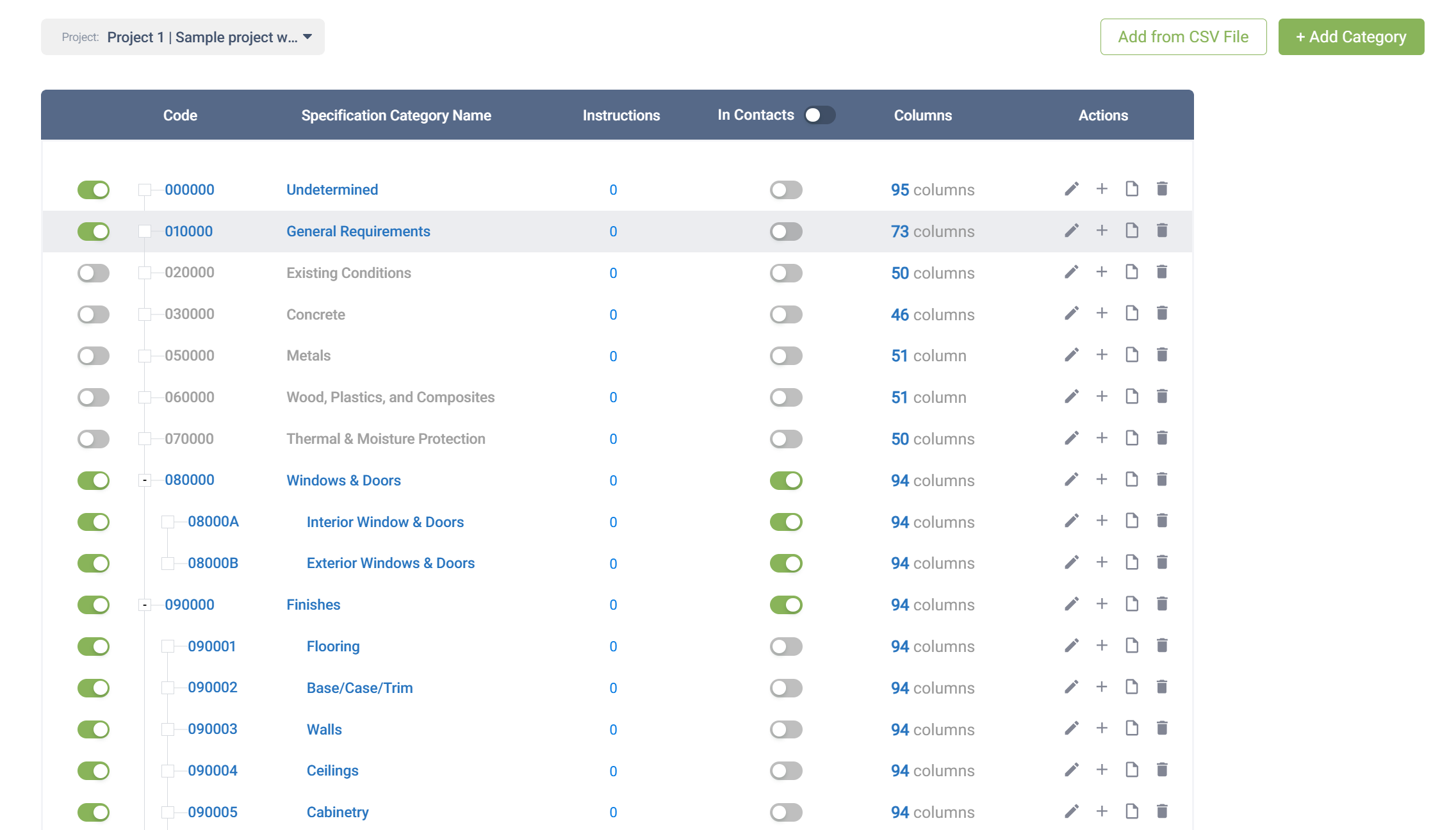1456x830 pixels.
Task: Click the duplicate document icon for Flooring
Action: click(1131, 645)
